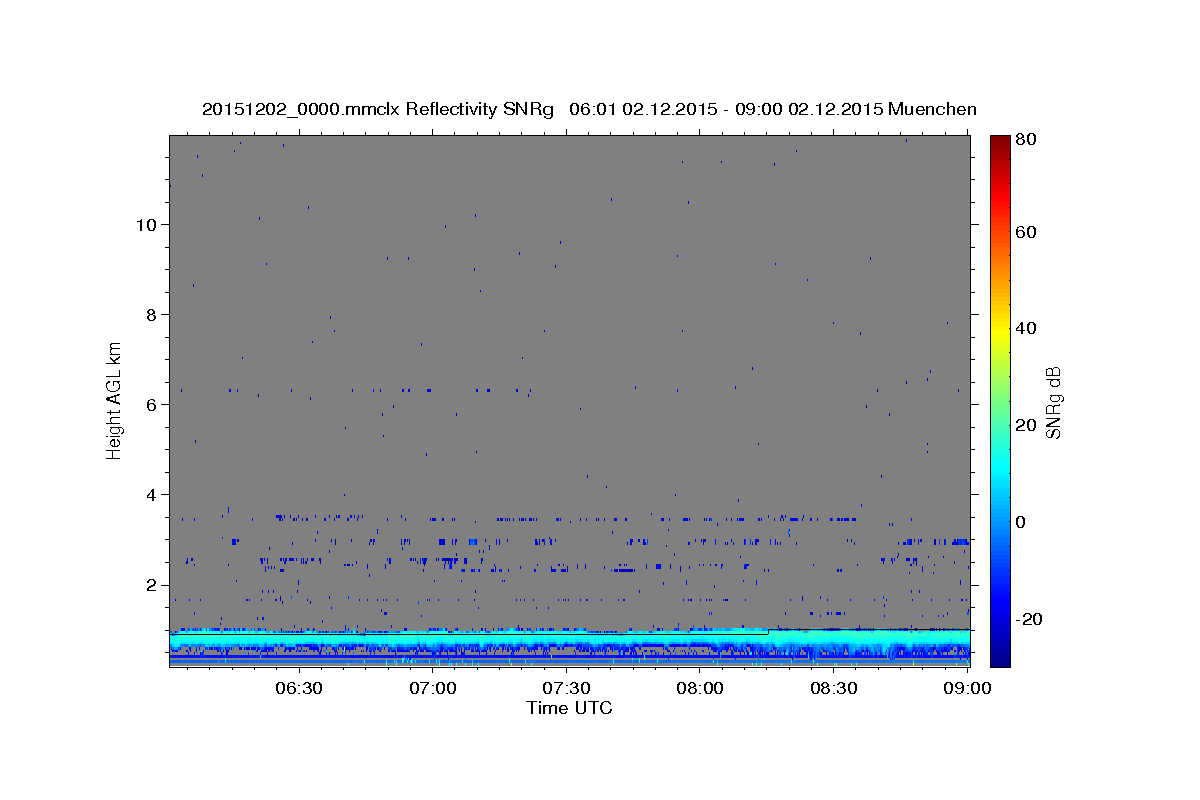The width and height of the screenshot is (1200, 800).
Task: Click the 'SNRg dB' colorbar label
Action: click(x=1053, y=403)
